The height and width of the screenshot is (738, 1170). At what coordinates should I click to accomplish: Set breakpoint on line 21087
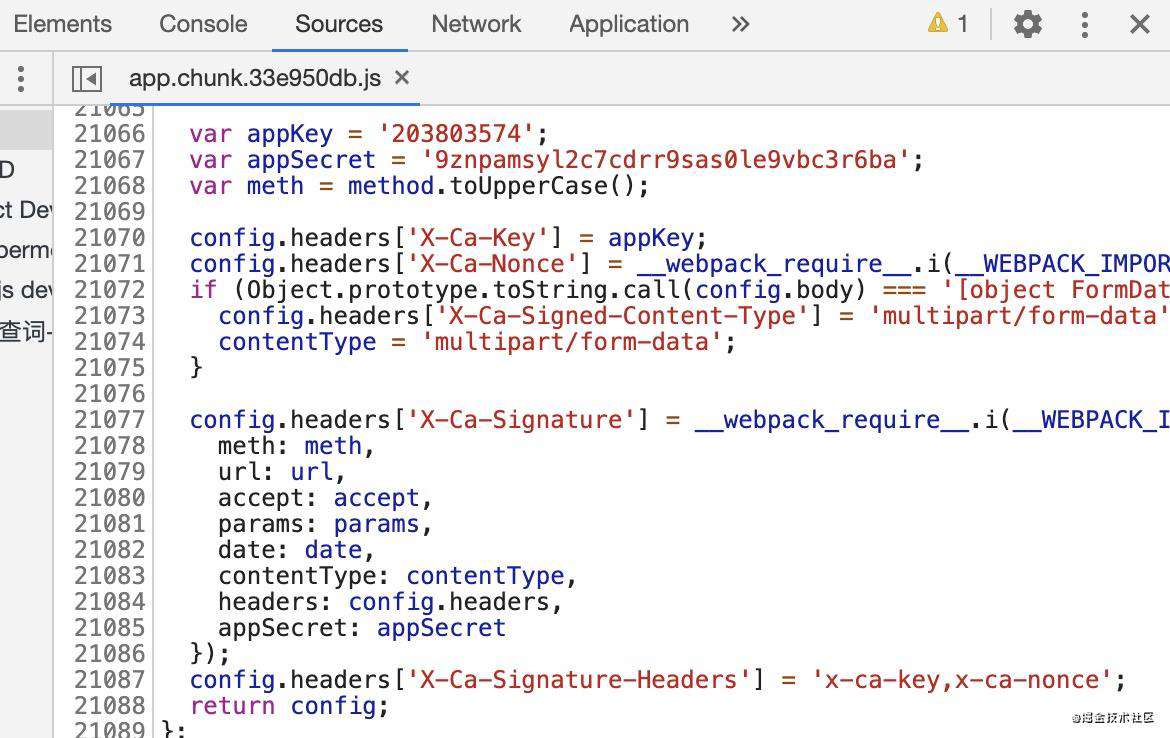[x=109, y=679]
